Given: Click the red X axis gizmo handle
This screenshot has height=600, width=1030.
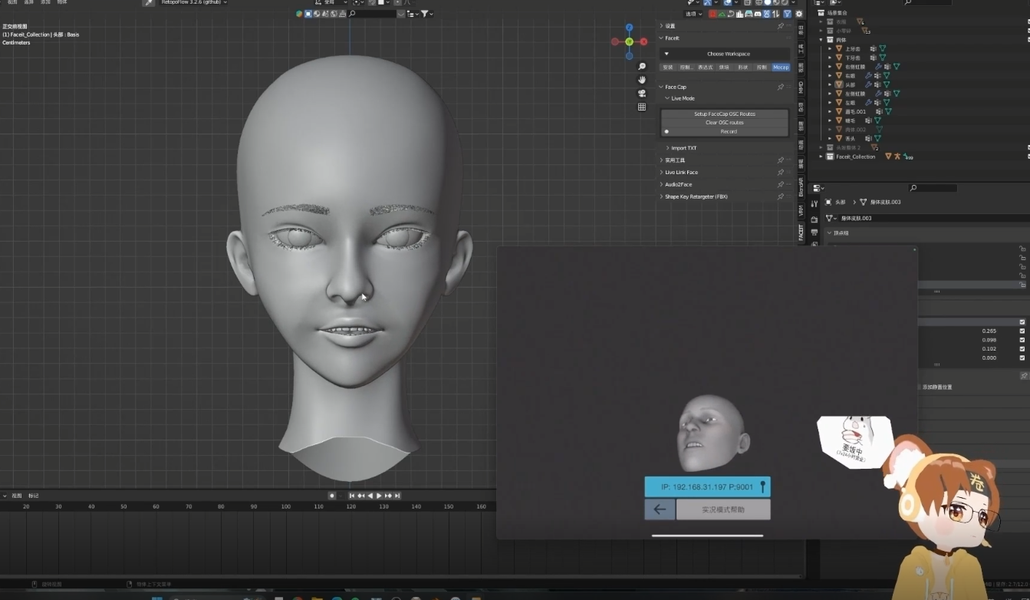Looking at the screenshot, I should (644, 42).
